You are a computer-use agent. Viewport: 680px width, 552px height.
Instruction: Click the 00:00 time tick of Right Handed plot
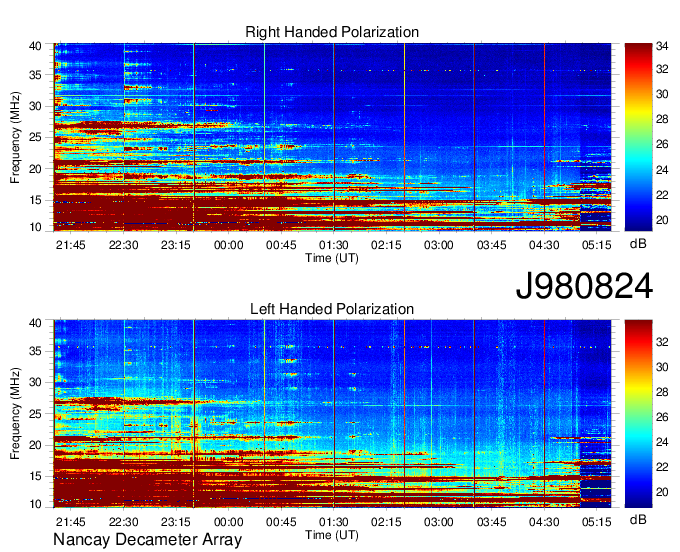pyautogui.click(x=229, y=245)
